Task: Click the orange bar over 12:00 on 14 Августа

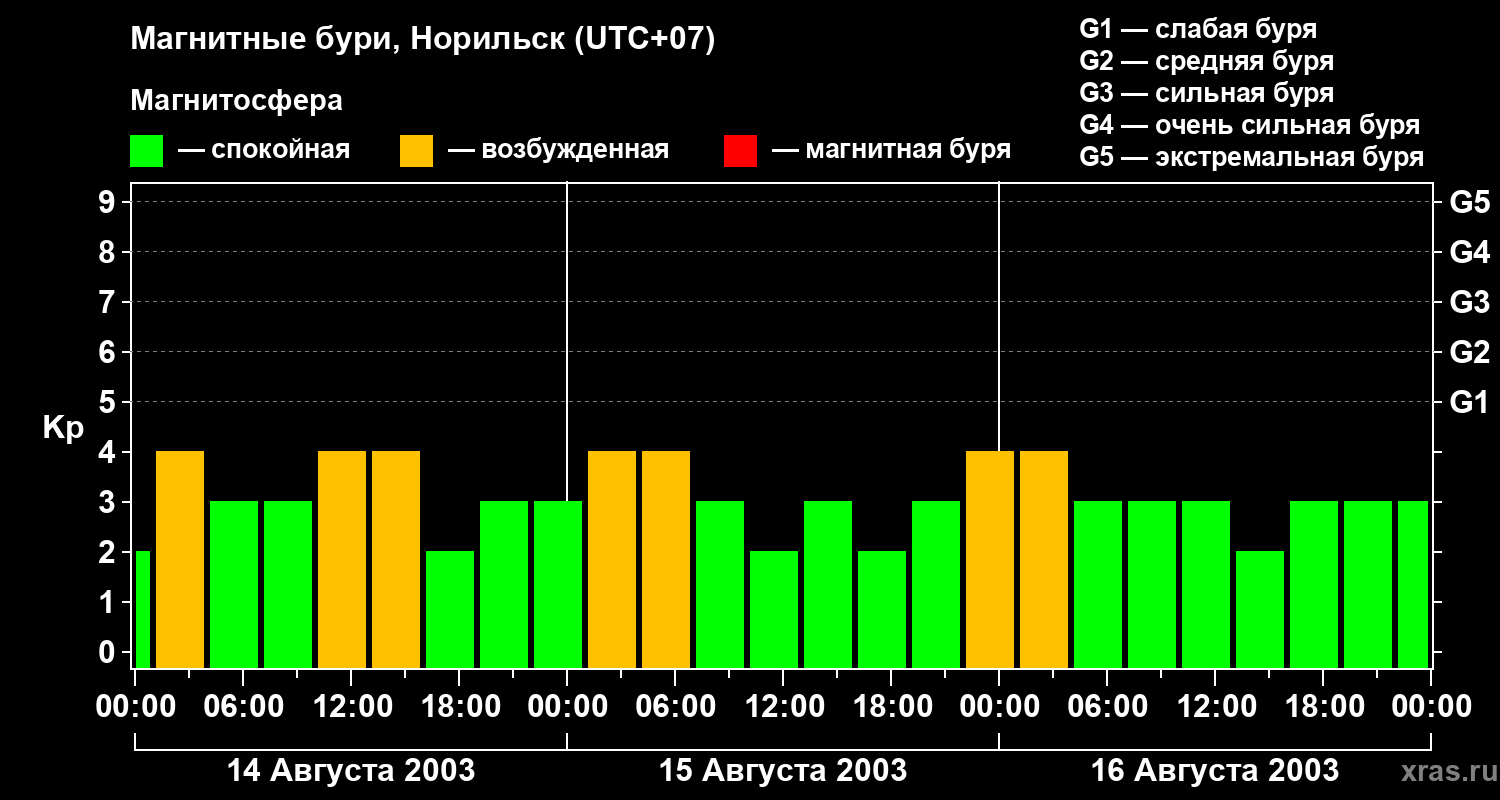Action: 342,559
